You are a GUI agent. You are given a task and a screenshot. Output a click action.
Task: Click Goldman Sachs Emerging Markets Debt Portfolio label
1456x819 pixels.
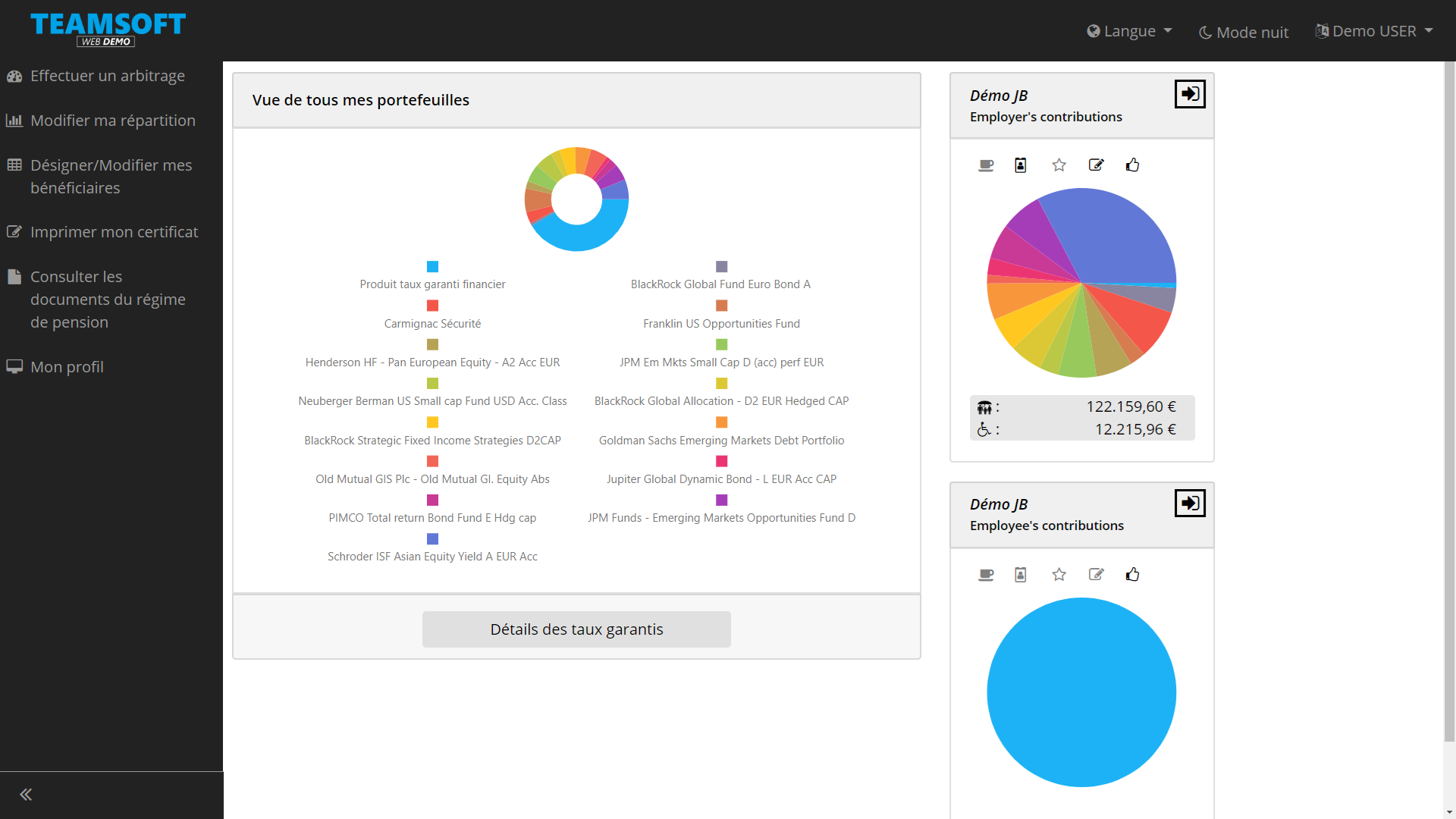tap(722, 441)
